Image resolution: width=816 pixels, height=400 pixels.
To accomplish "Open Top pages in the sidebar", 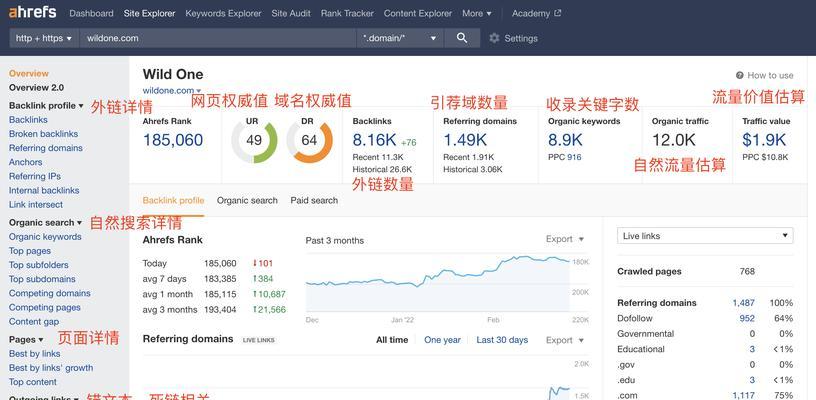I will (30, 251).
